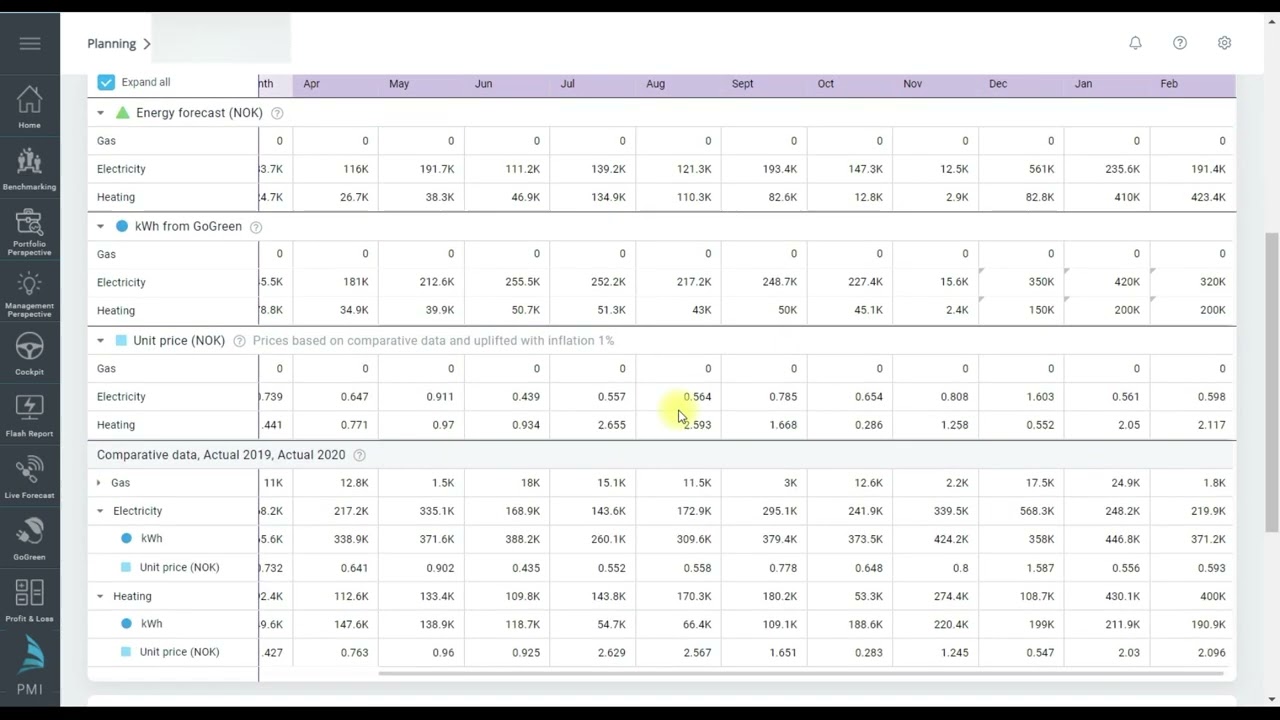The image size is (1280, 720).
Task: Click horizontal table scrollbar
Action: (800, 673)
